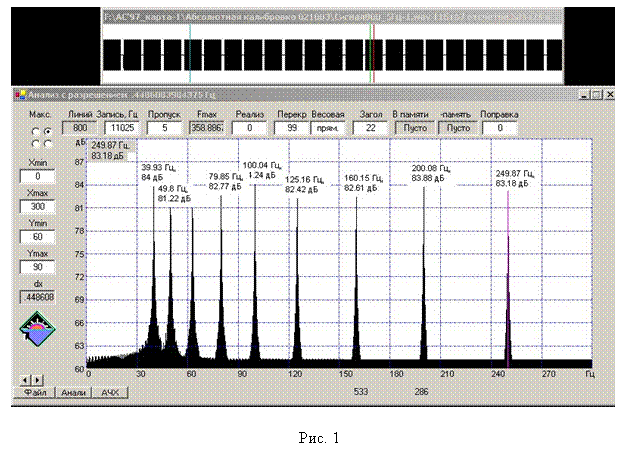Image resolution: width=628 pixels, height=460 pixels.
Task: Click the 'В памяти' Пусто button
Action: point(413,128)
